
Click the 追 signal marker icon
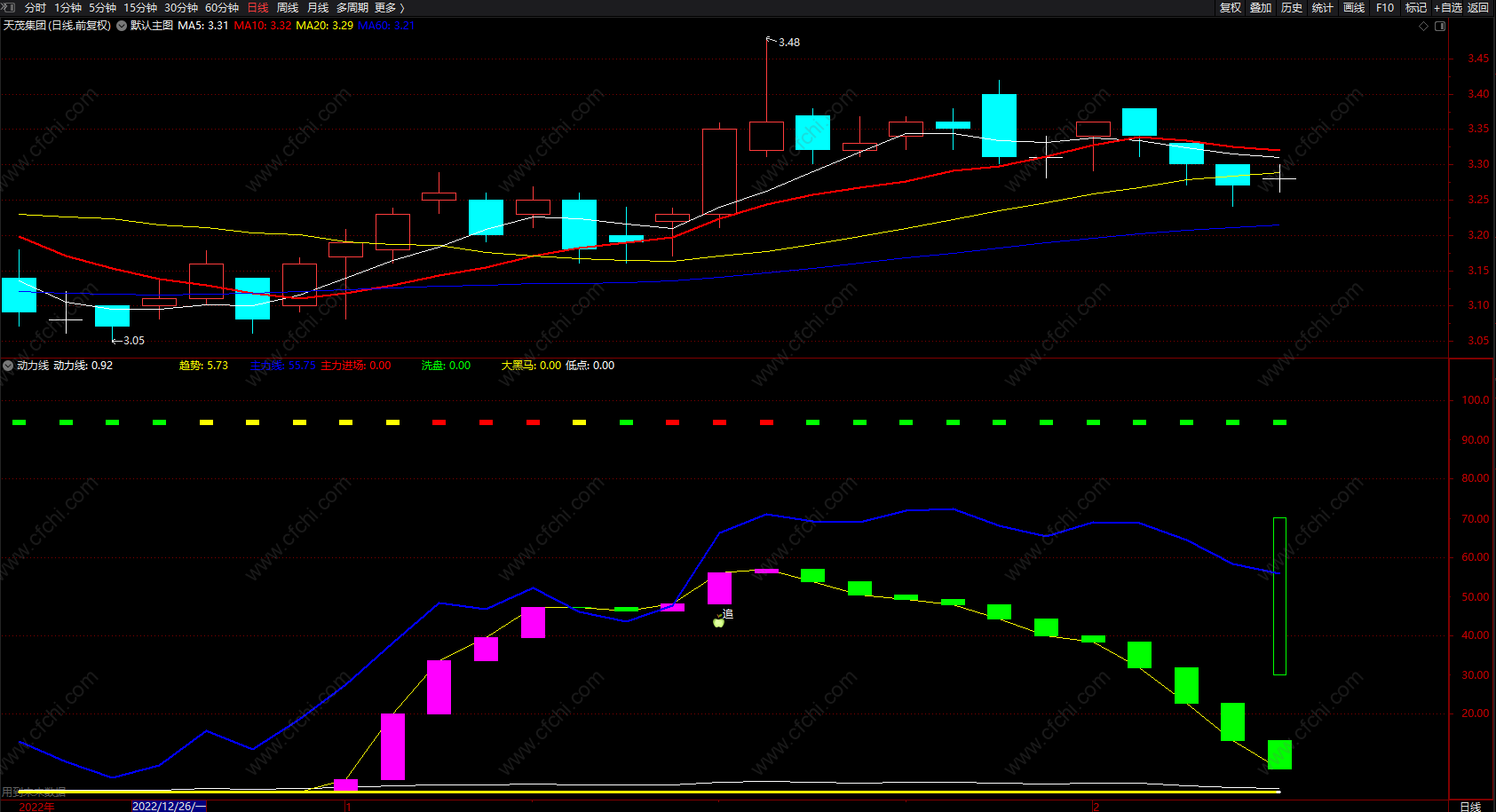724,618
